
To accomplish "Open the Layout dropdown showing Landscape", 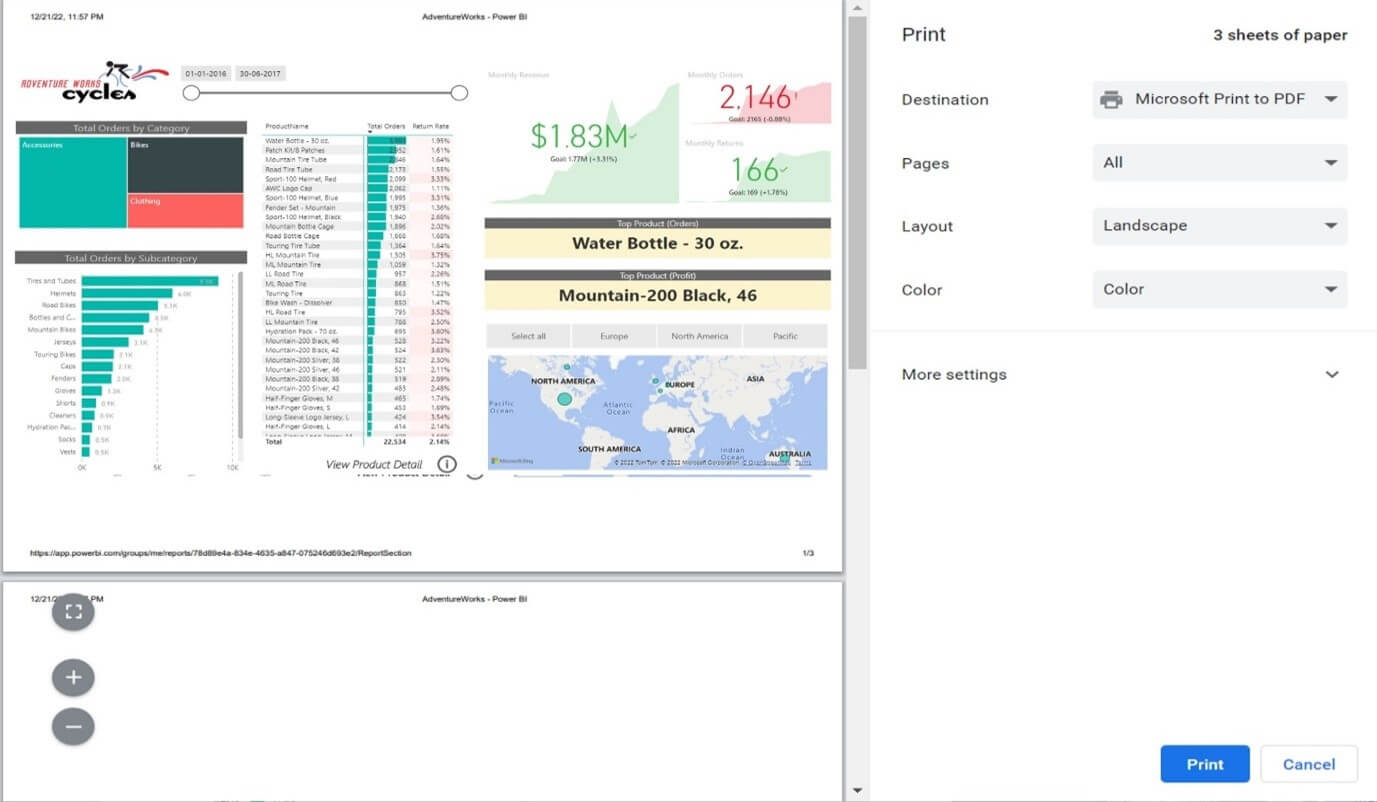I will (x=1220, y=226).
